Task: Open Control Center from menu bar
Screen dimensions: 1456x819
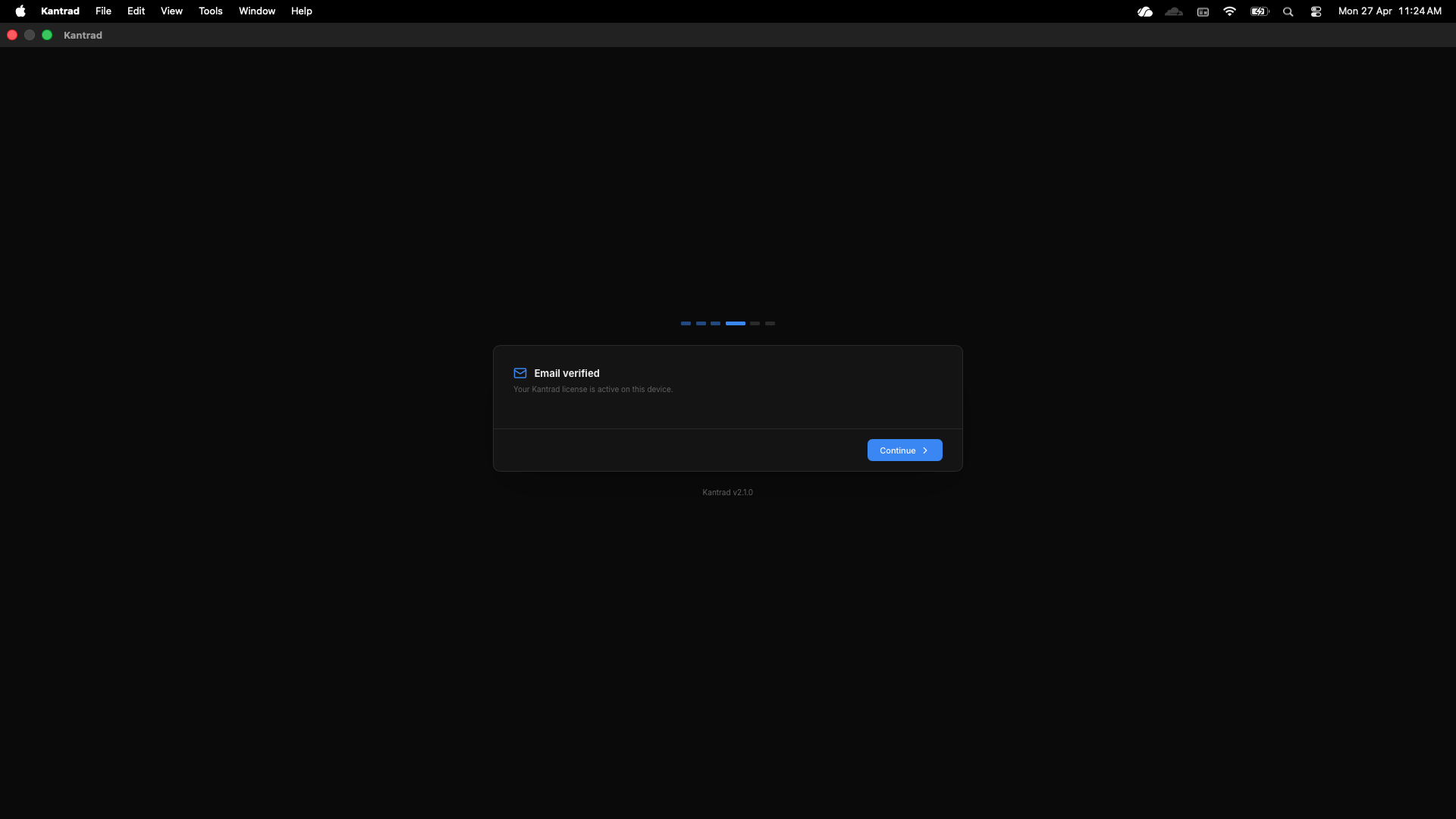Action: click(x=1316, y=11)
